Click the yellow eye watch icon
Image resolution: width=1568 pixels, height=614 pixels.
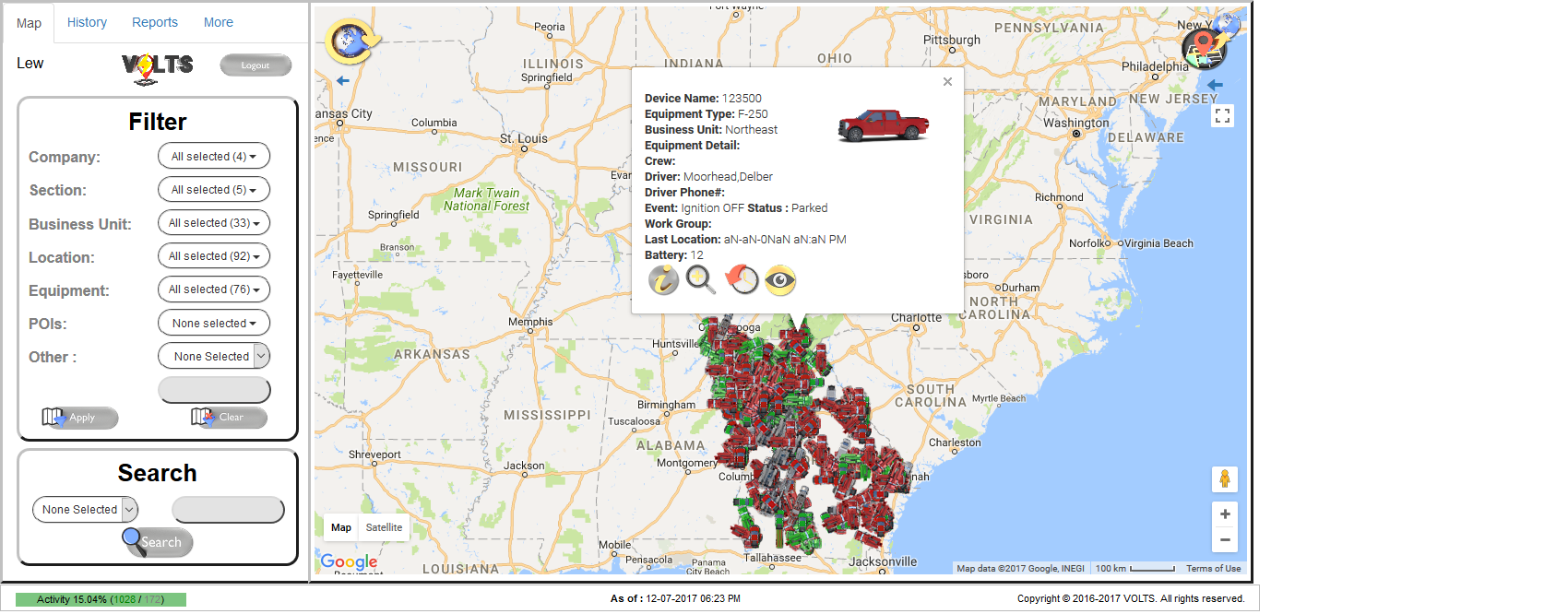(x=780, y=279)
